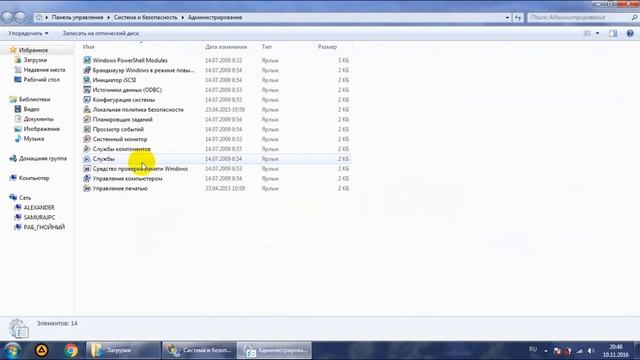Open the yellow triangle app on taskbar

pos(41,351)
